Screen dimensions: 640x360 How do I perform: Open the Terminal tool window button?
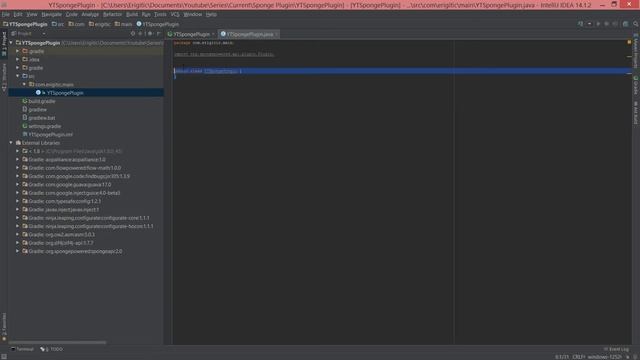click(22, 349)
